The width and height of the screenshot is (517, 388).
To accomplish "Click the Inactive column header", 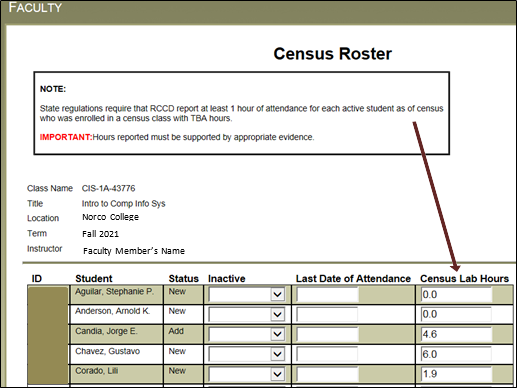I will (227, 278).
